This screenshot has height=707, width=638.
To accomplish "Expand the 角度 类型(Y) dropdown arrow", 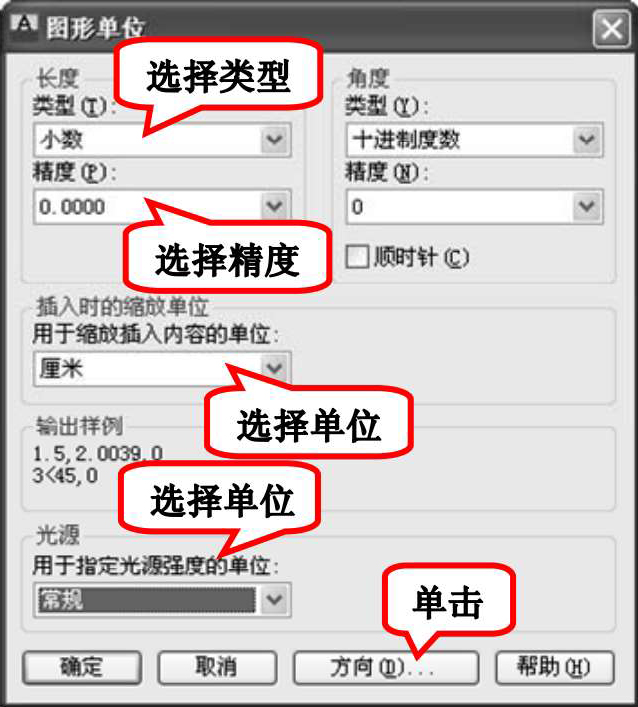I will 587,139.
